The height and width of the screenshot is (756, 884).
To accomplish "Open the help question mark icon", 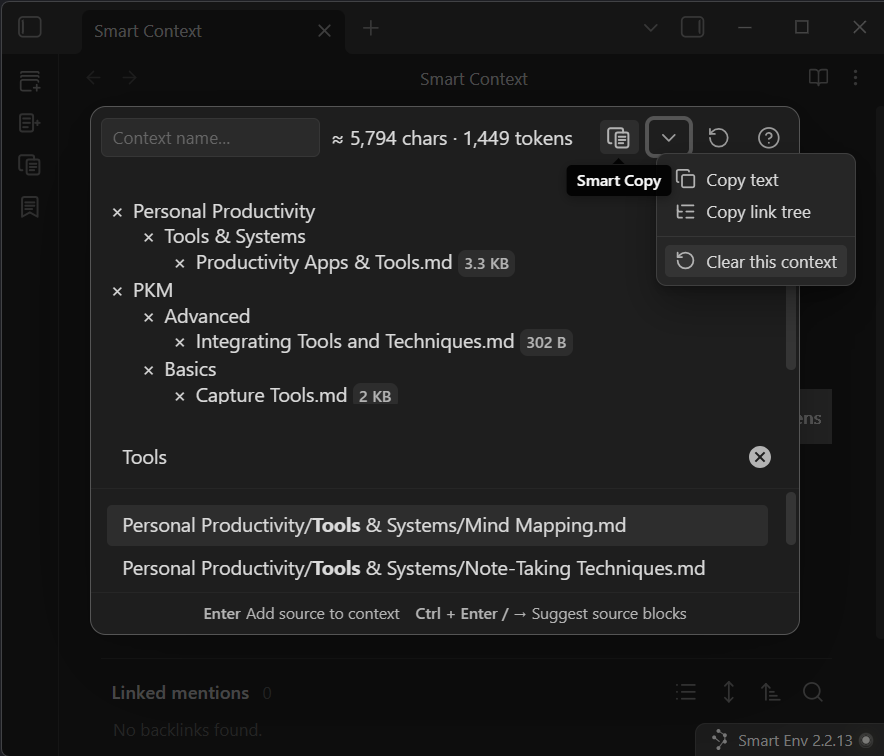I will [x=768, y=138].
